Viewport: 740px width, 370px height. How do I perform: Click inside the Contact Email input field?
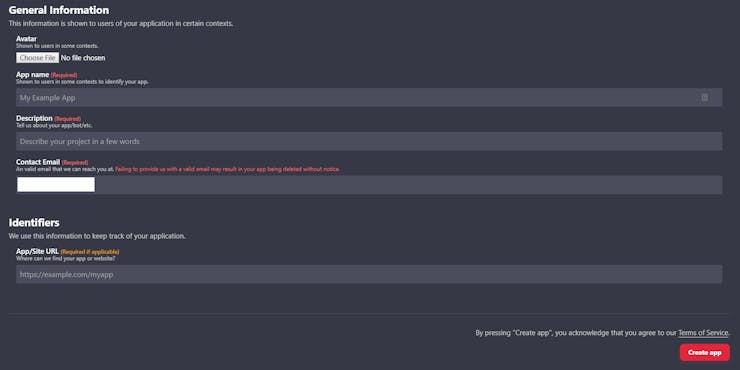[x=369, y=185]
